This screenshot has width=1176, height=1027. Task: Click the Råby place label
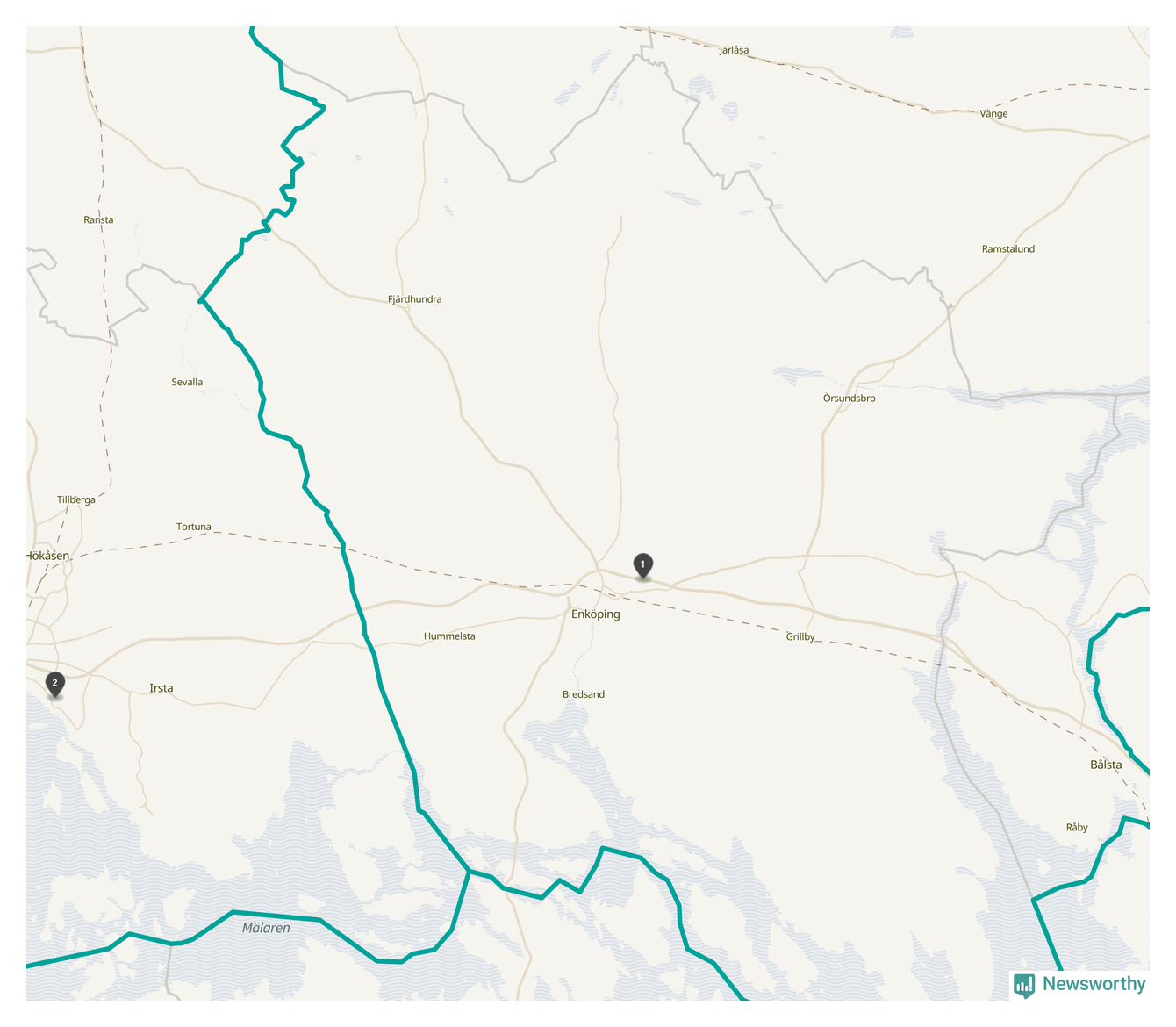pyautogui.click(x=1077, y=828)
